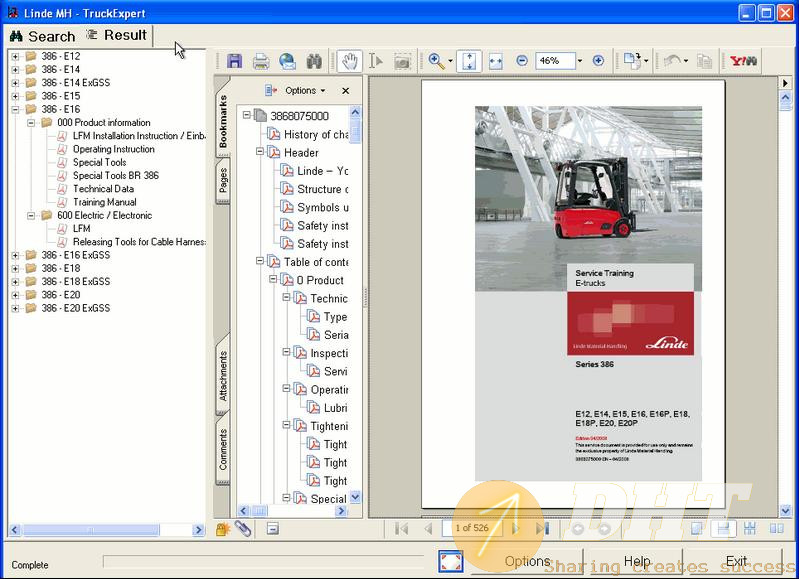The height and width of the screenshot is (579, 799).
Task: Select the Hand tool
Action: pos(350,61)
